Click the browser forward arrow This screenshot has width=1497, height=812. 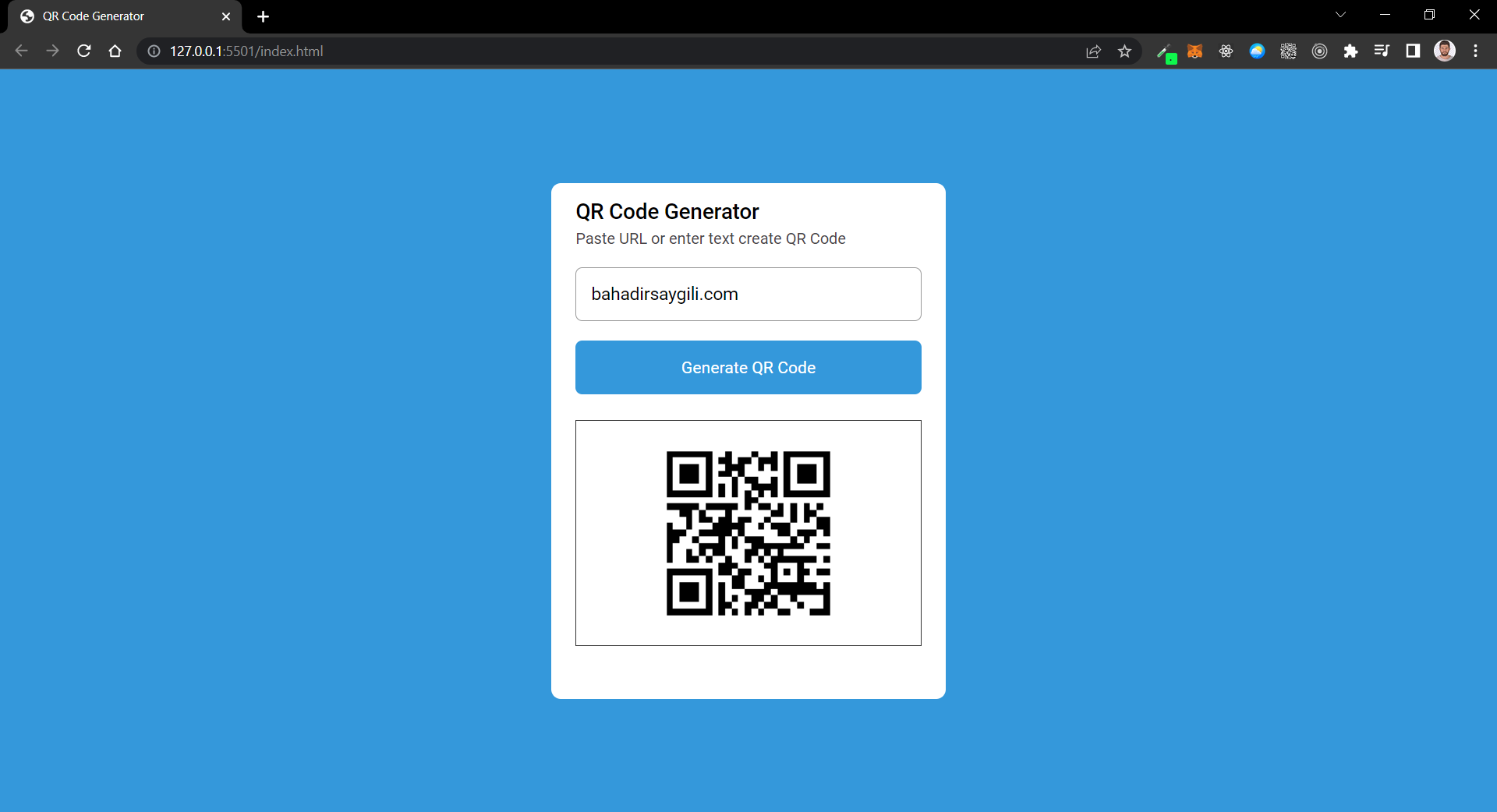(52, 51)
